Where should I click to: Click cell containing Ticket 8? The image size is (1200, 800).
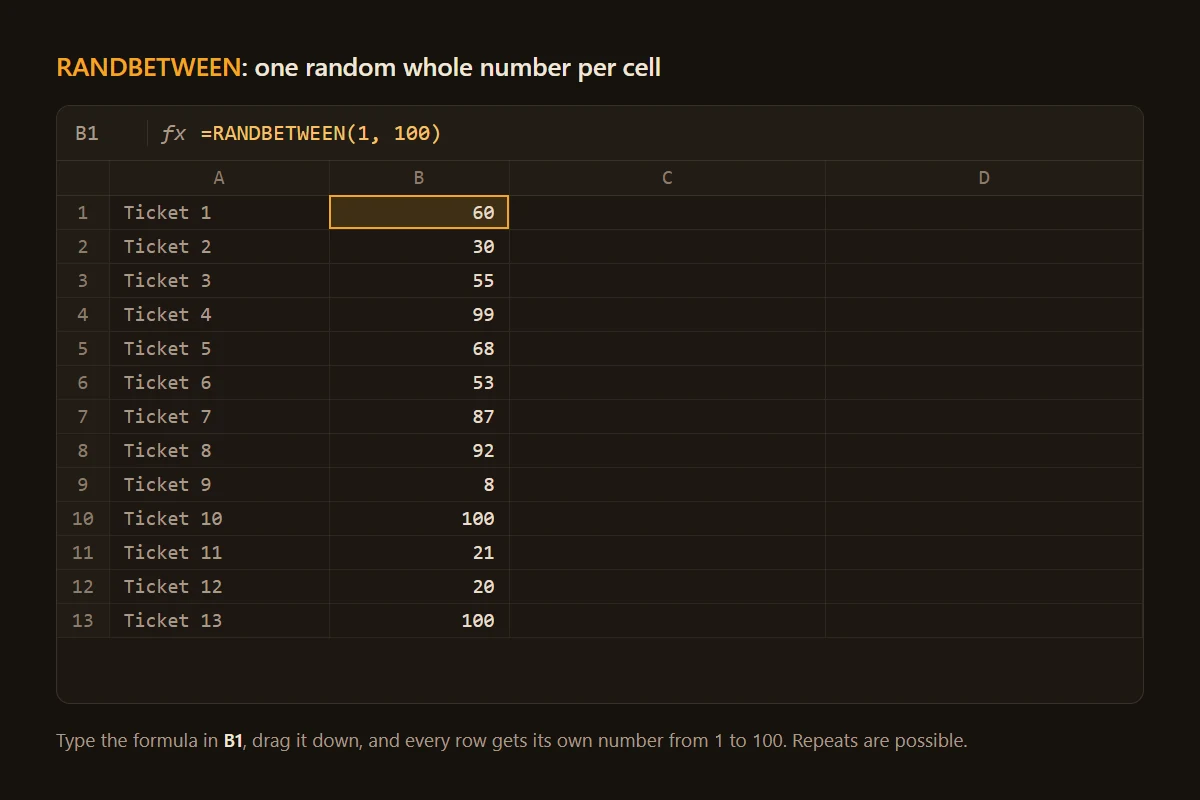219,450
